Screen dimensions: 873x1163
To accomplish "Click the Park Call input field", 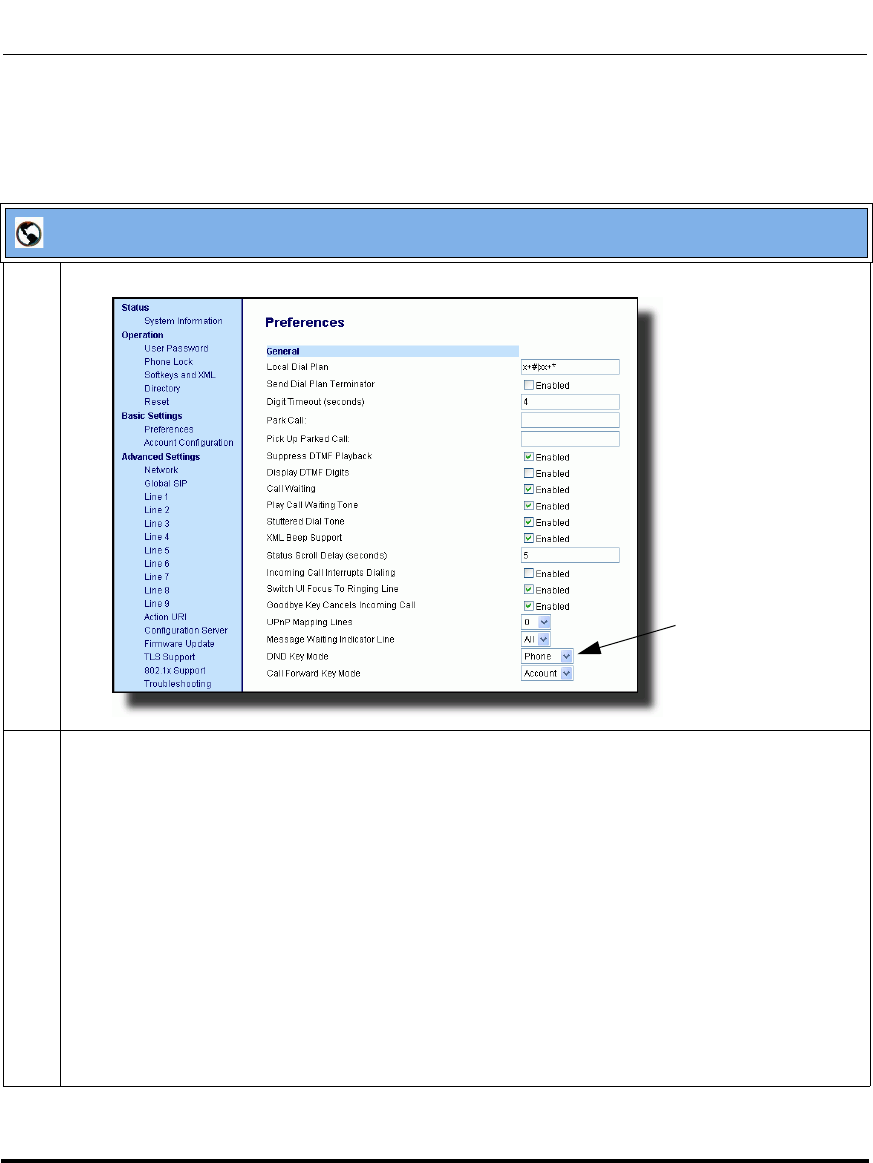I will coord(570,421).
